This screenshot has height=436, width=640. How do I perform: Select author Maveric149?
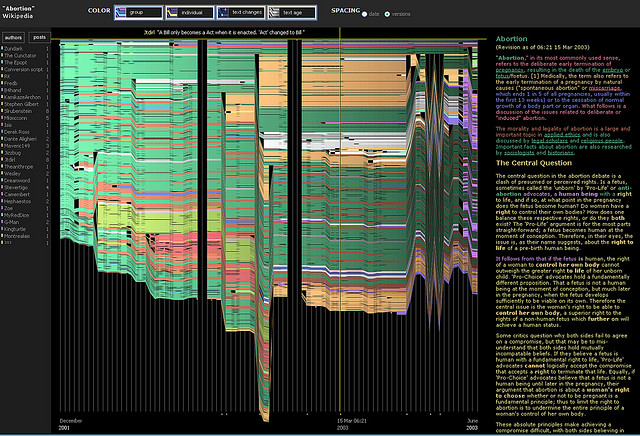(x=17, y=146)
